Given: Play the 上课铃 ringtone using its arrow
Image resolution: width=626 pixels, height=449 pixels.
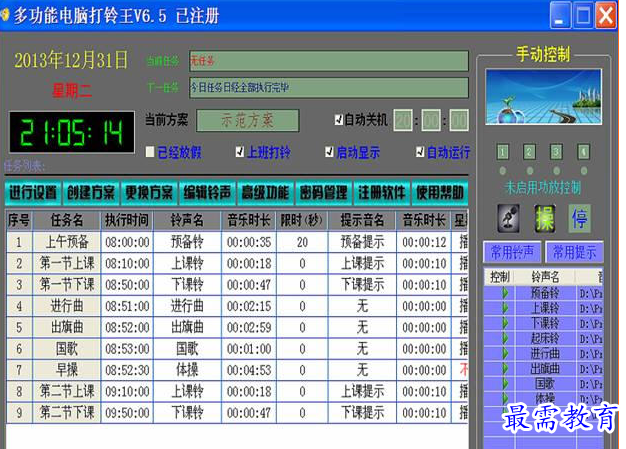Looking at the screenshot, I should [x=505, y=308].
